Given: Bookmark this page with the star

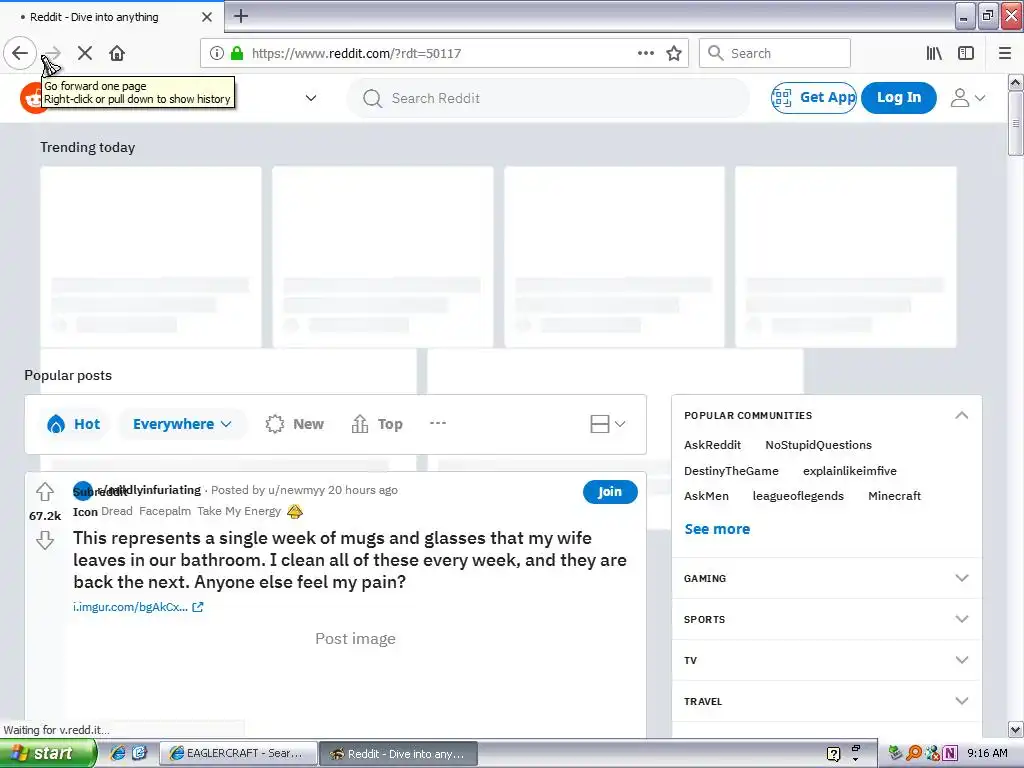Looking at the screenshot, I should click(674, 53).
